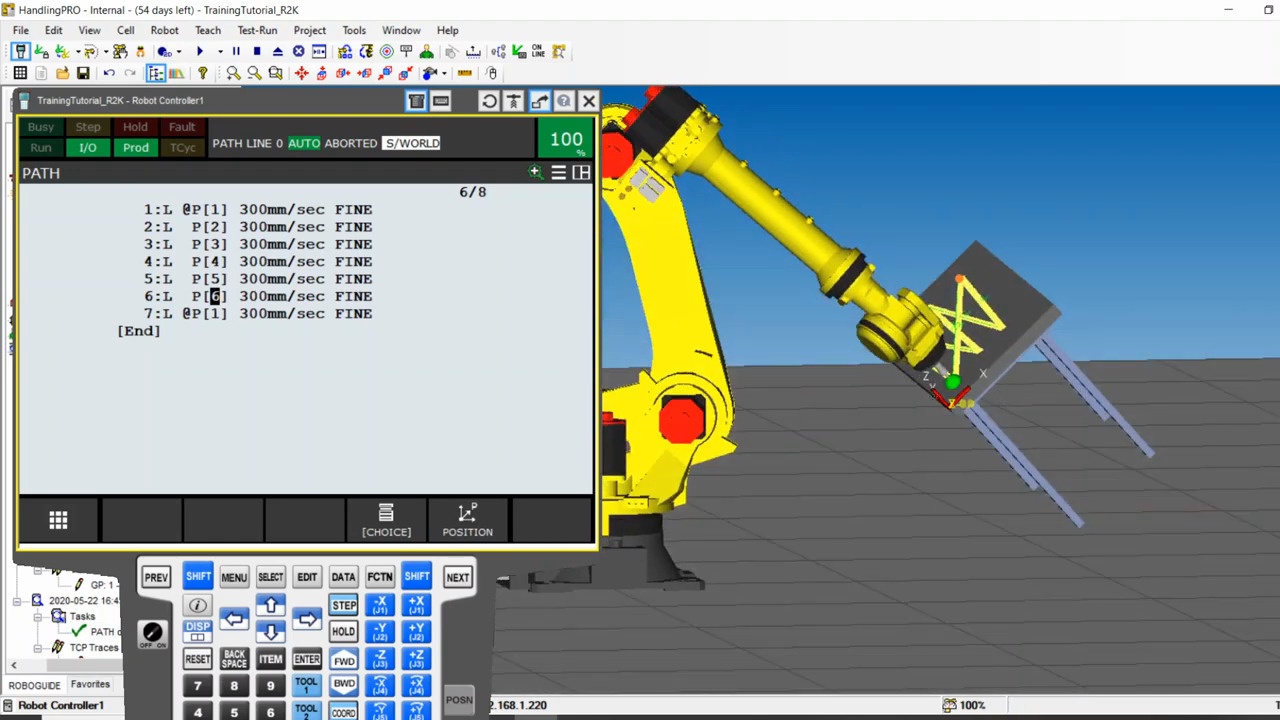Pause program execution with the pause icon
Viewport: 1280px width, 720px height.
tap(236, 51)
